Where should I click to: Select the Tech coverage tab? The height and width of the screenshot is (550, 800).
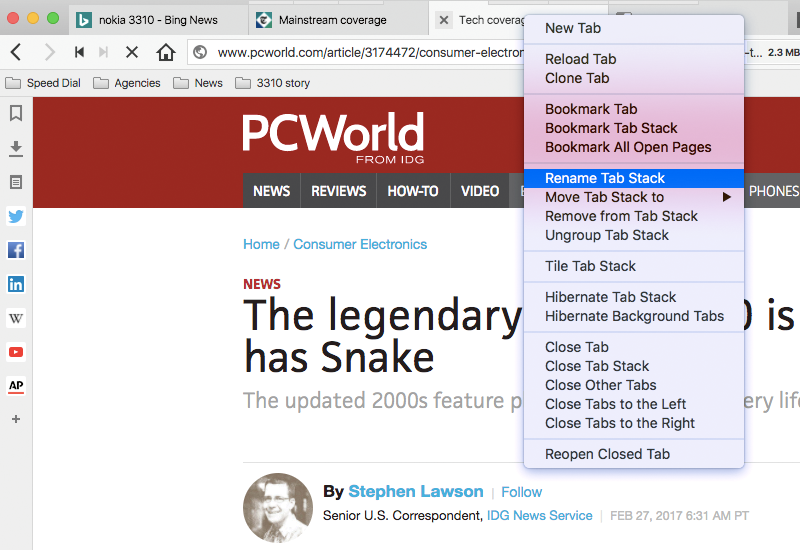point(491,20)
